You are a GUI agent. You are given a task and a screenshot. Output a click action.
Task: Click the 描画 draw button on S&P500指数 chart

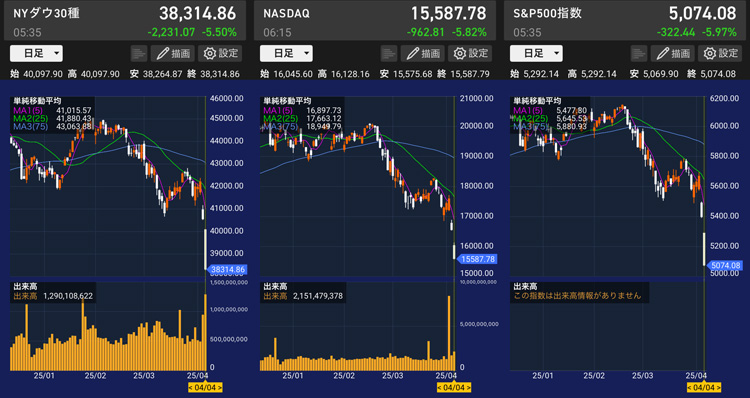click(673, 53)
